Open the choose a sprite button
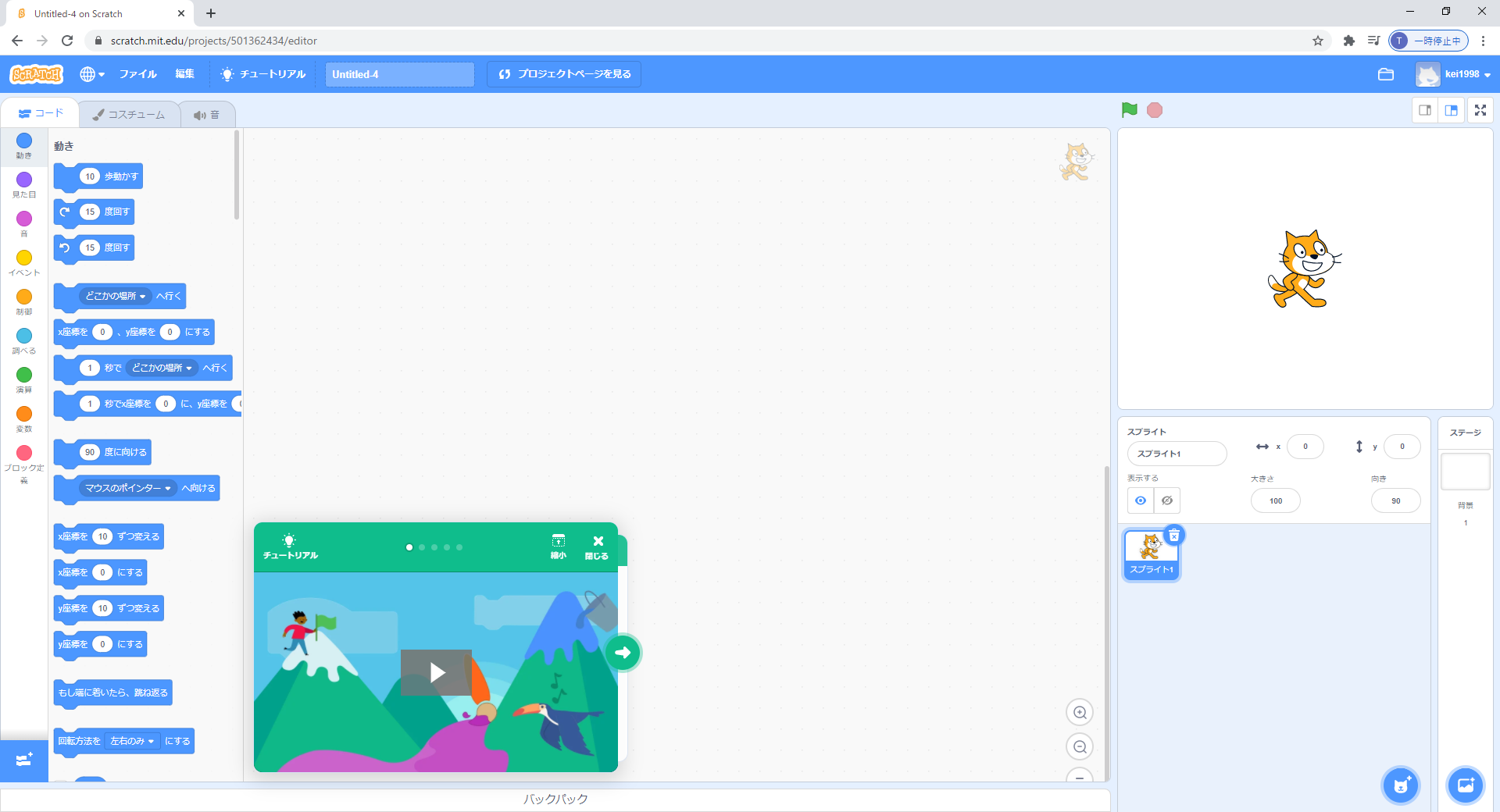Image resolution: width=1500 pixels, height=812 pixels. 1401,785
